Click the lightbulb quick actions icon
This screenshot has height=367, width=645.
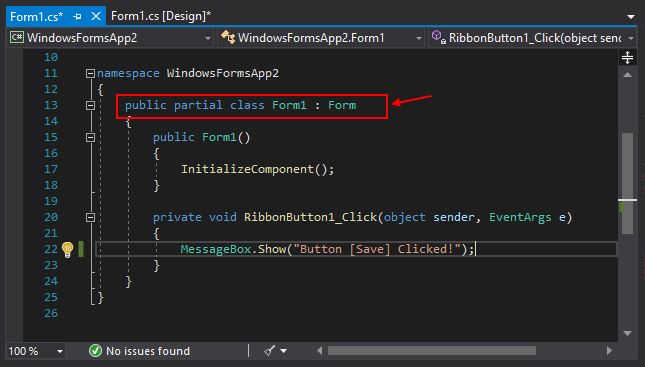click(67, 249)
